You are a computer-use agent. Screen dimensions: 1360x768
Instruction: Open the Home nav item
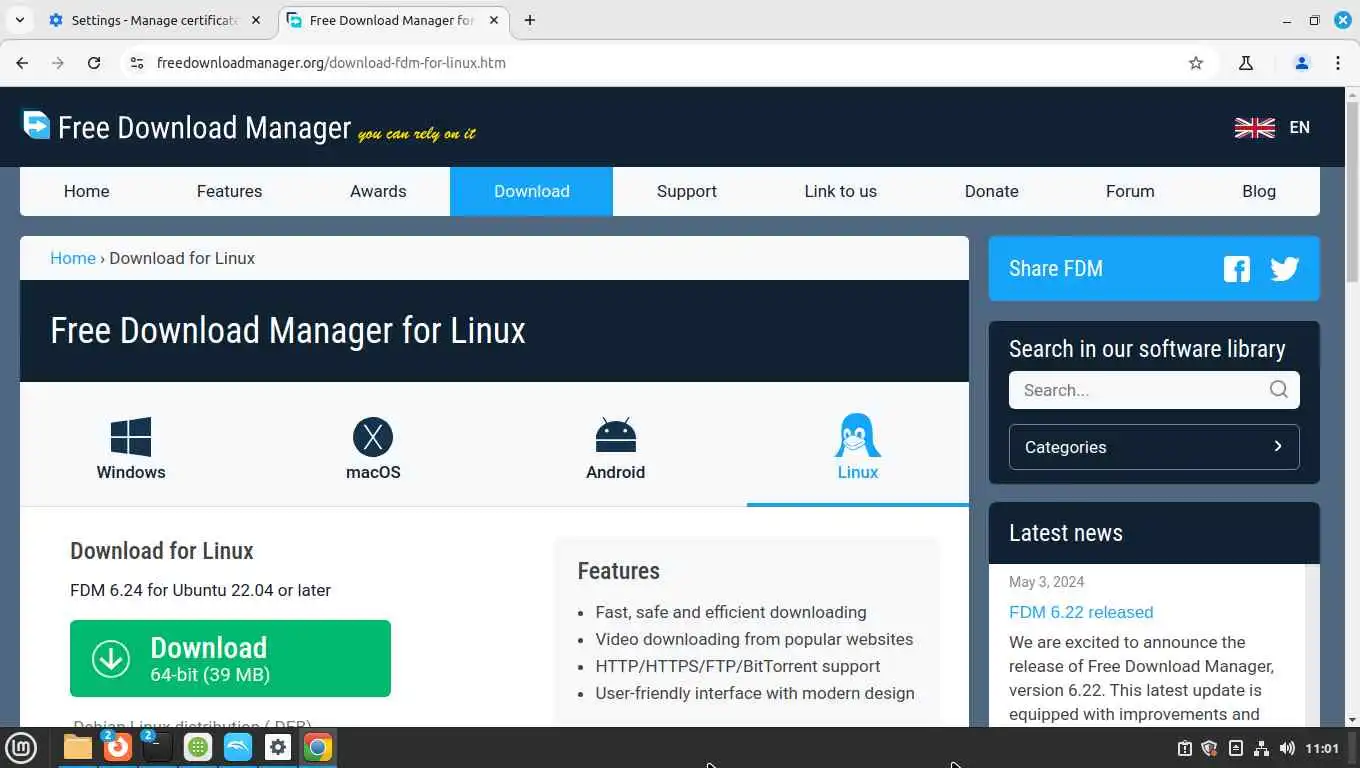pos(87,191)
